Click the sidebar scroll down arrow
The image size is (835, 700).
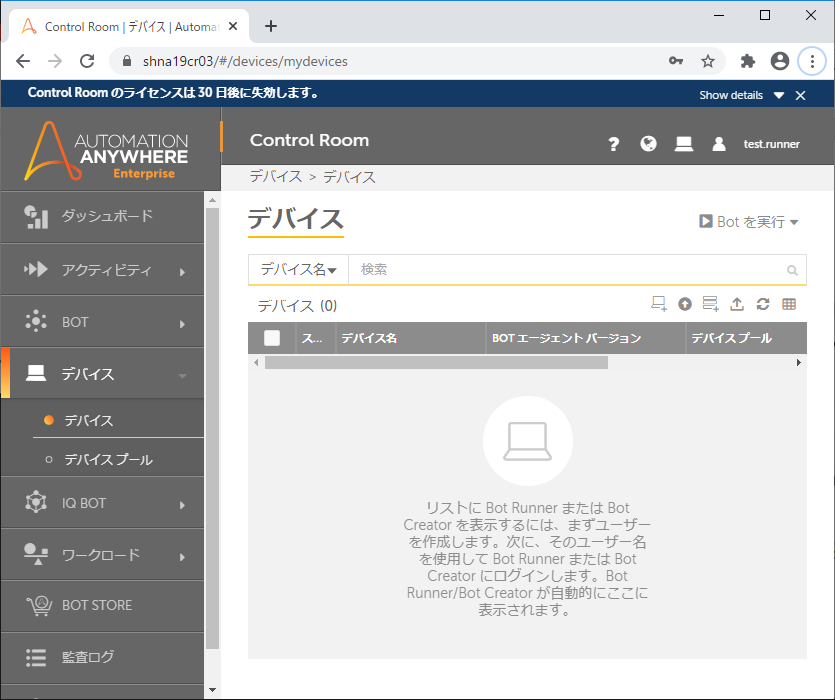[x=212, y=690]
